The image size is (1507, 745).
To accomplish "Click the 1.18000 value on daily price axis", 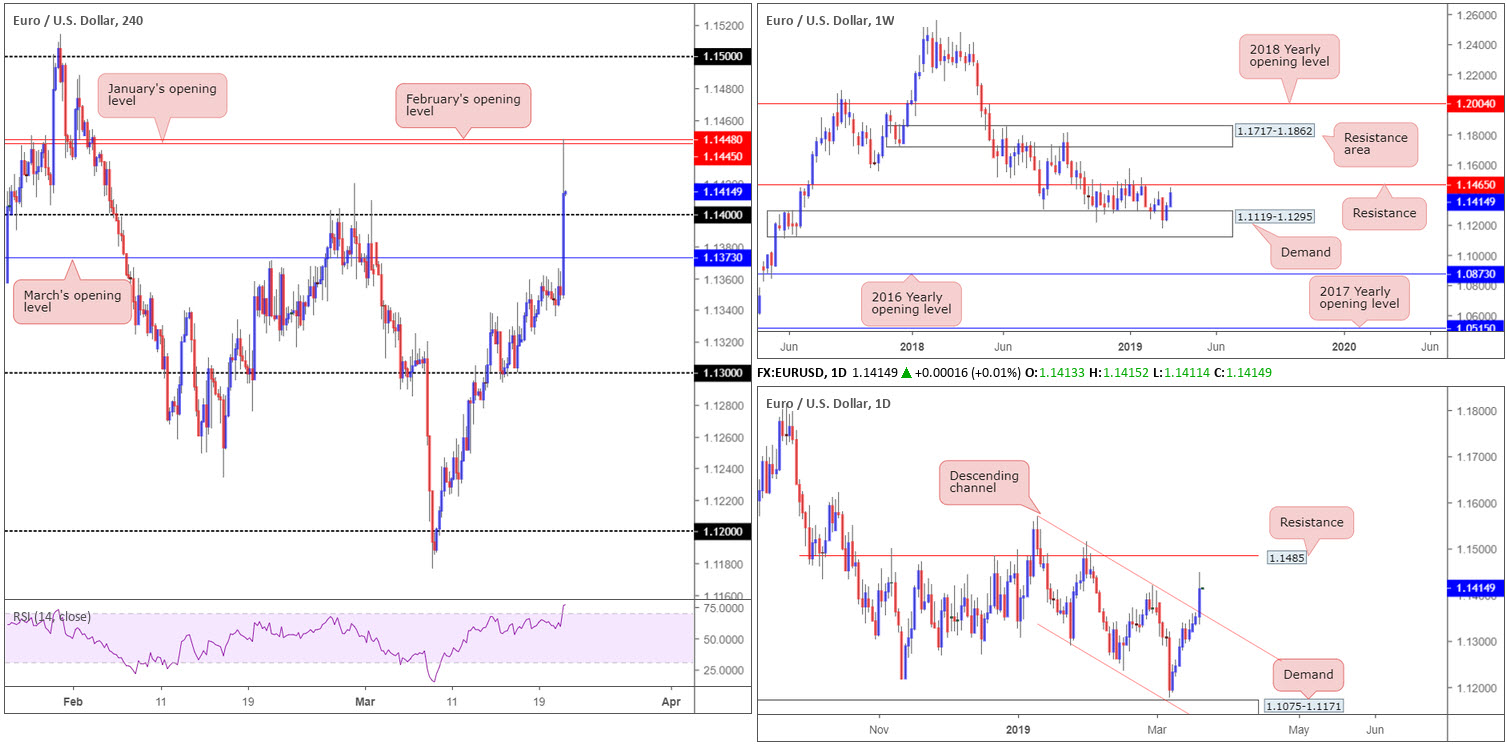I will [1476, 411].
